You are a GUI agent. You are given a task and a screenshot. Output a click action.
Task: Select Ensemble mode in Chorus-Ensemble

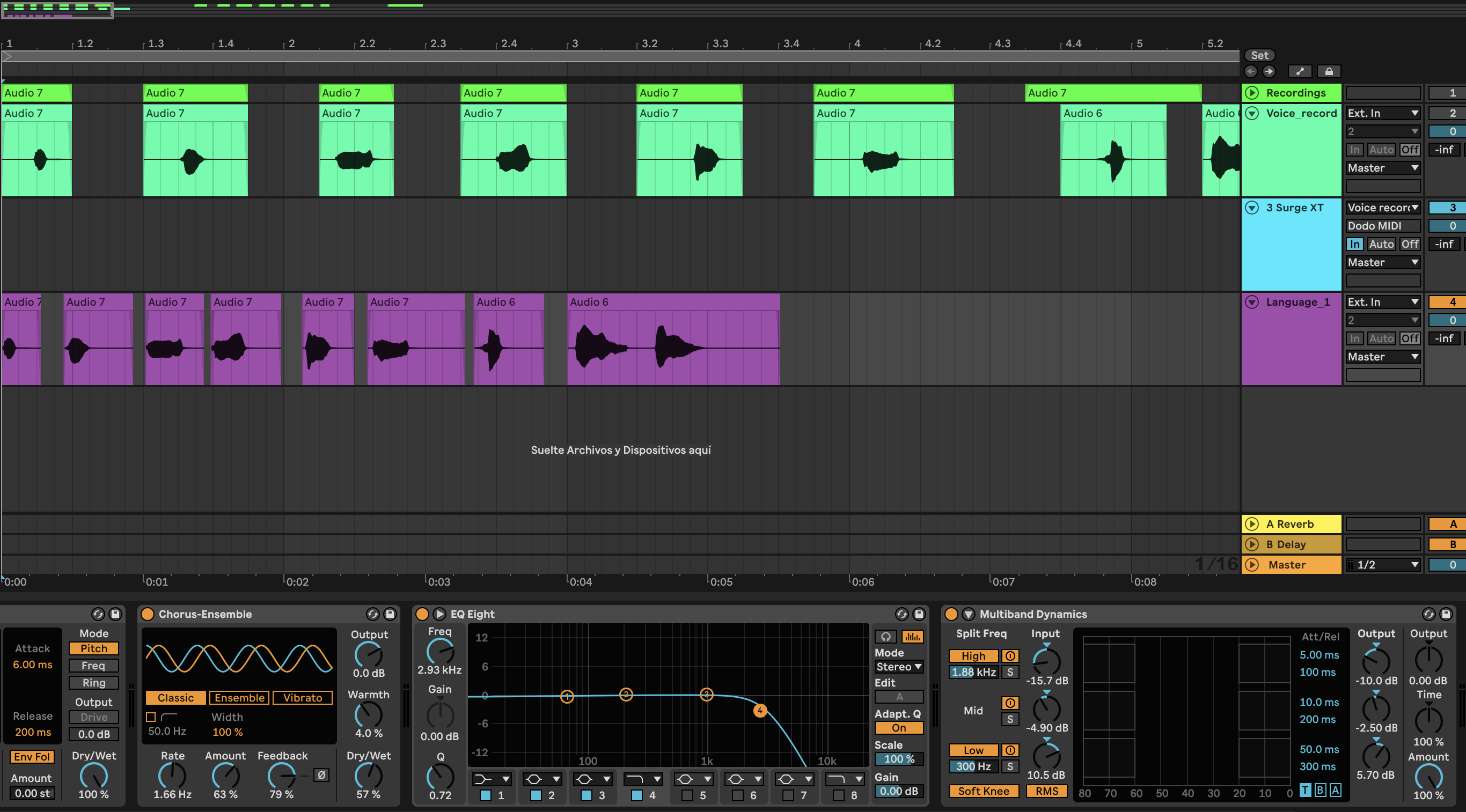(x=239, y=698)
